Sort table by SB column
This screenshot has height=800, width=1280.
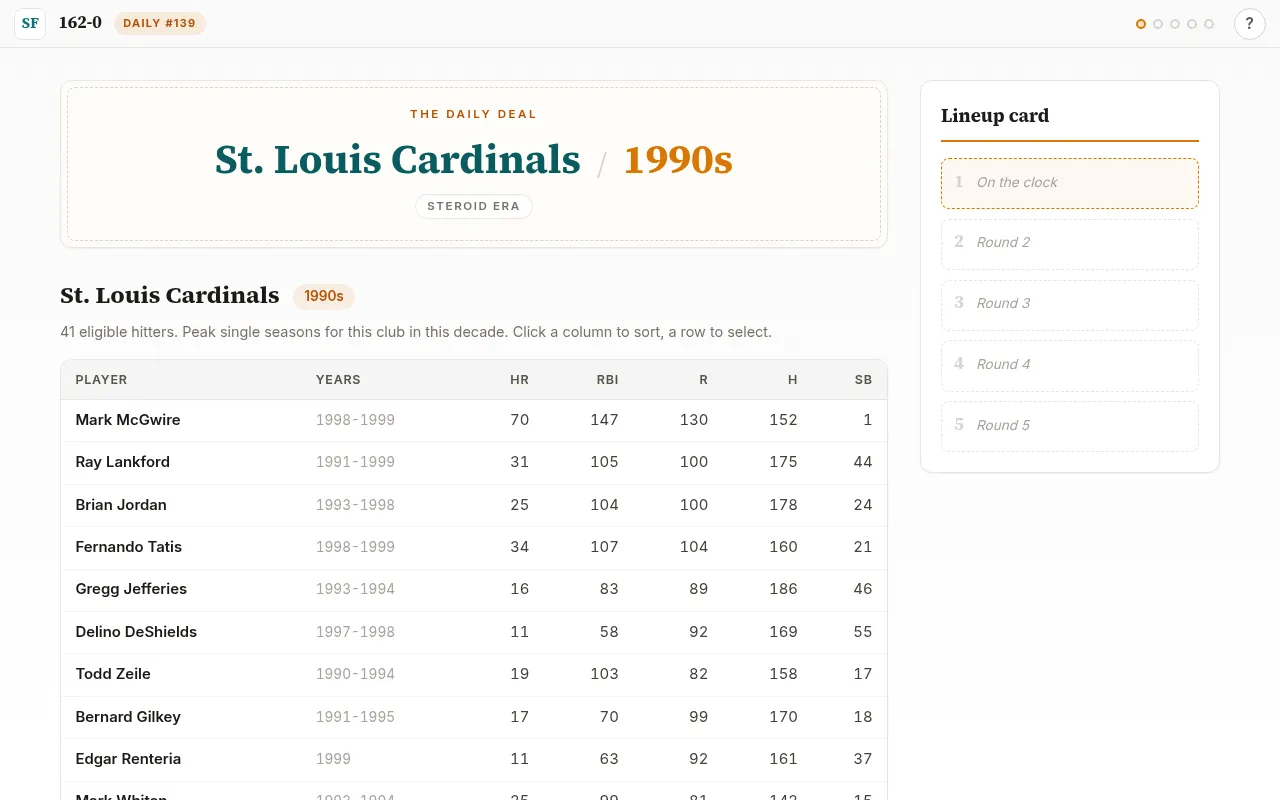click(863, 380)
